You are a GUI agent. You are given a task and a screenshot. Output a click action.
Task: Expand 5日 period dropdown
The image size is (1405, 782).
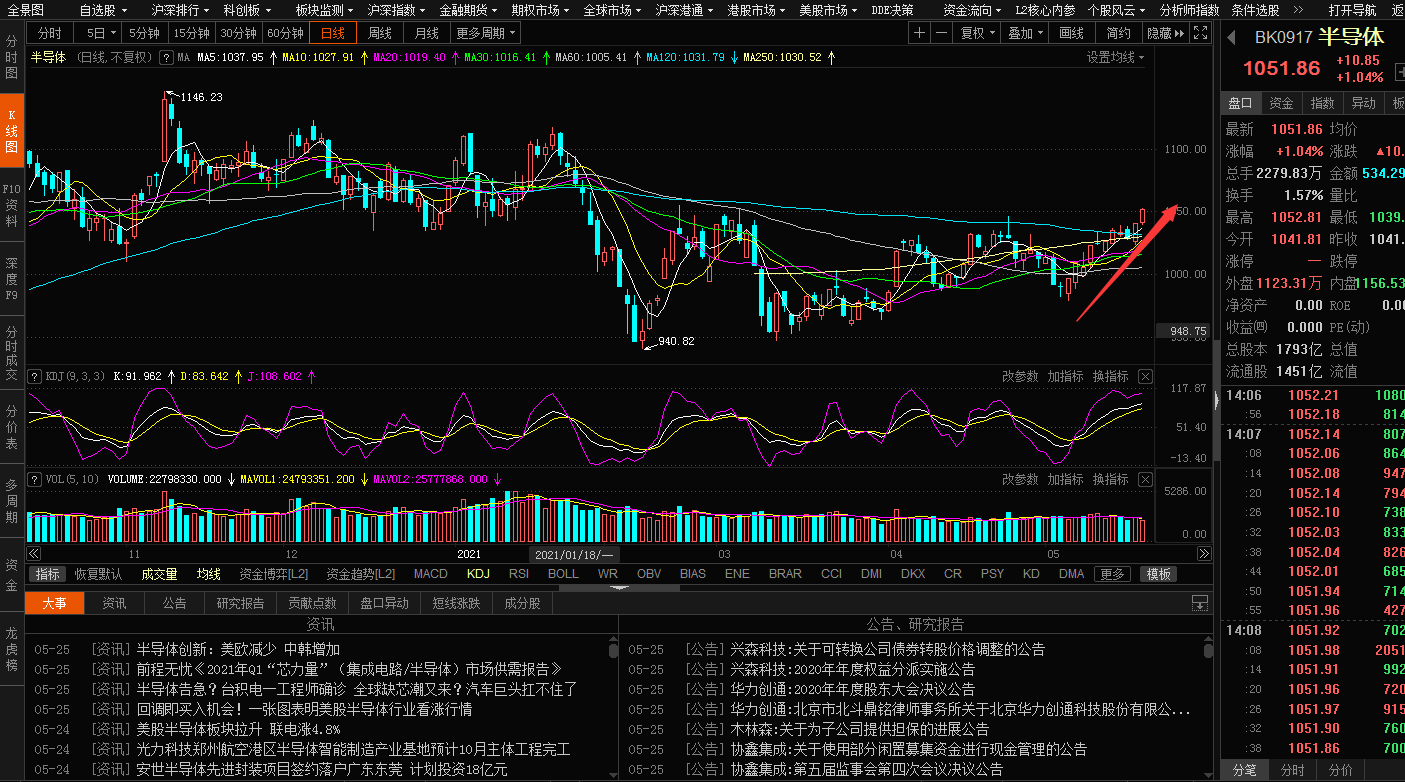point(102,33)
